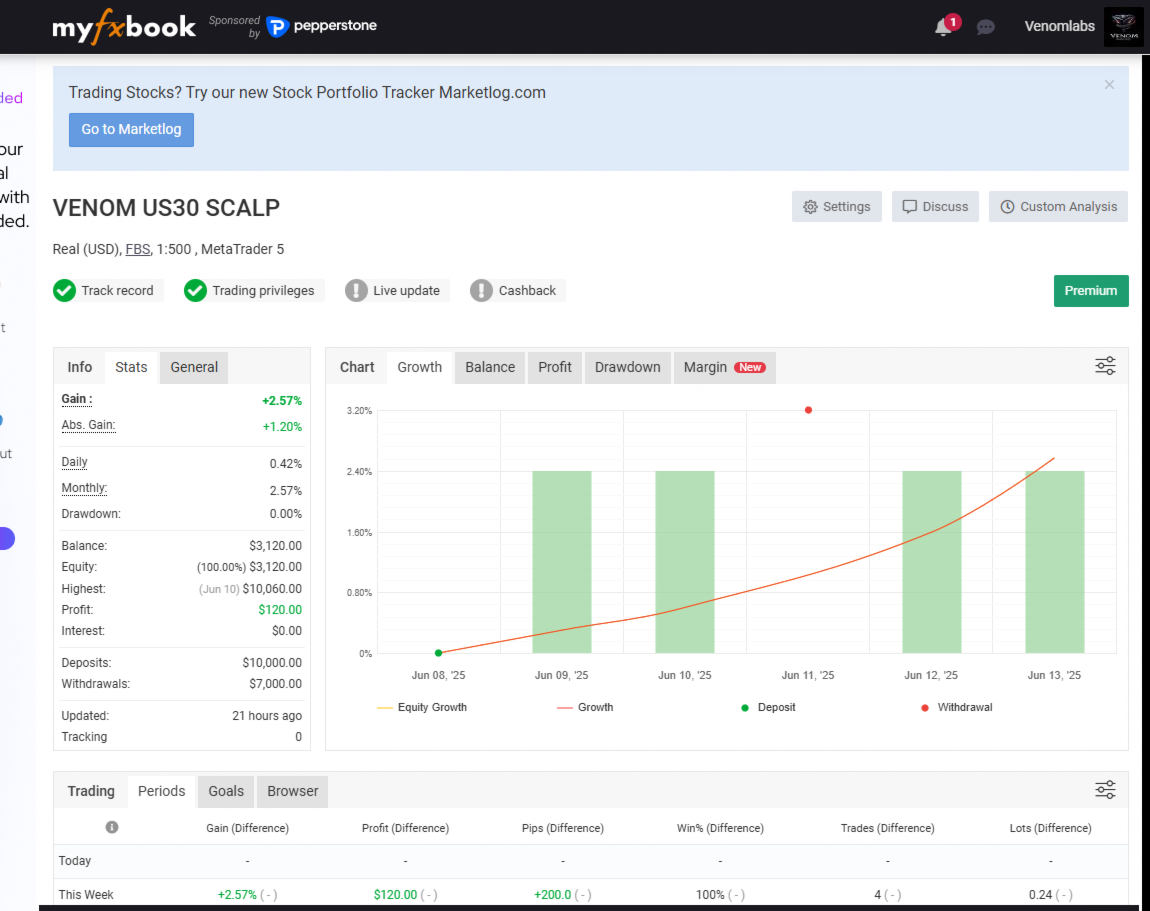This screenshot has height=911, width=1150.
Task: Toggle the Withdrawal legend marker
Action: [x=925, y=708]
